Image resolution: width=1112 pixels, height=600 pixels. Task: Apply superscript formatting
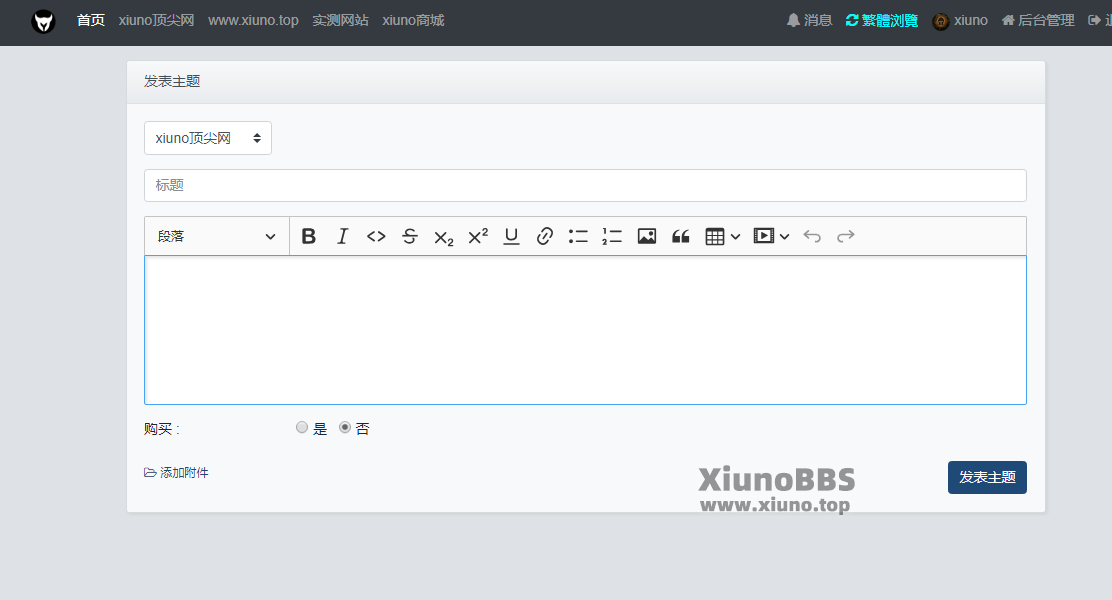click(478, 235)
